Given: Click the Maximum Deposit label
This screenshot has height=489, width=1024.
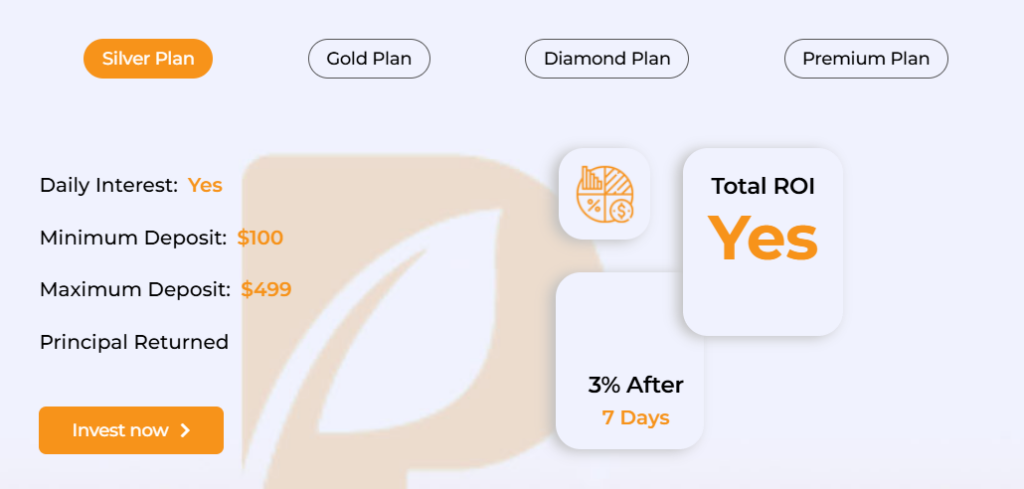Looking at the screenshot, I should point(136,290).
